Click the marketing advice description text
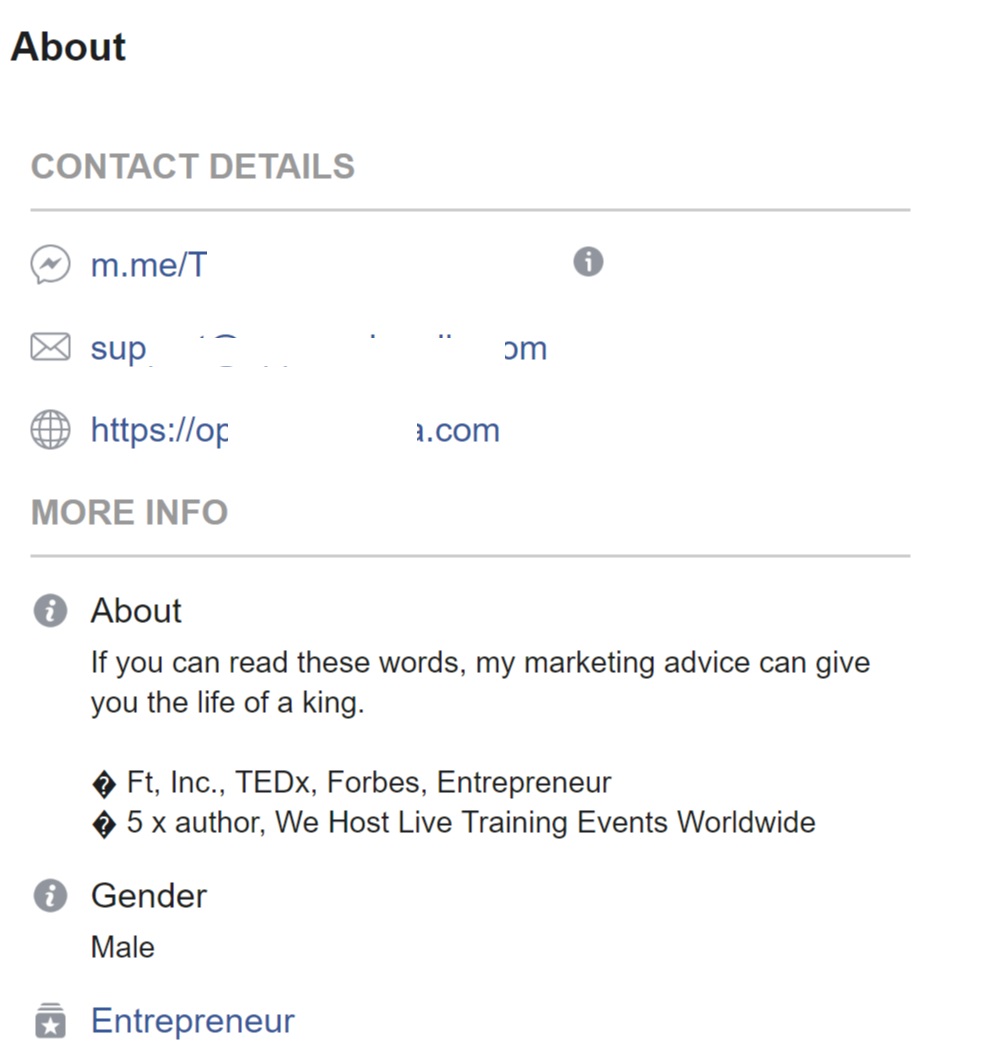The width and height of the screenshot is (1002, 1047). (481, 682)
